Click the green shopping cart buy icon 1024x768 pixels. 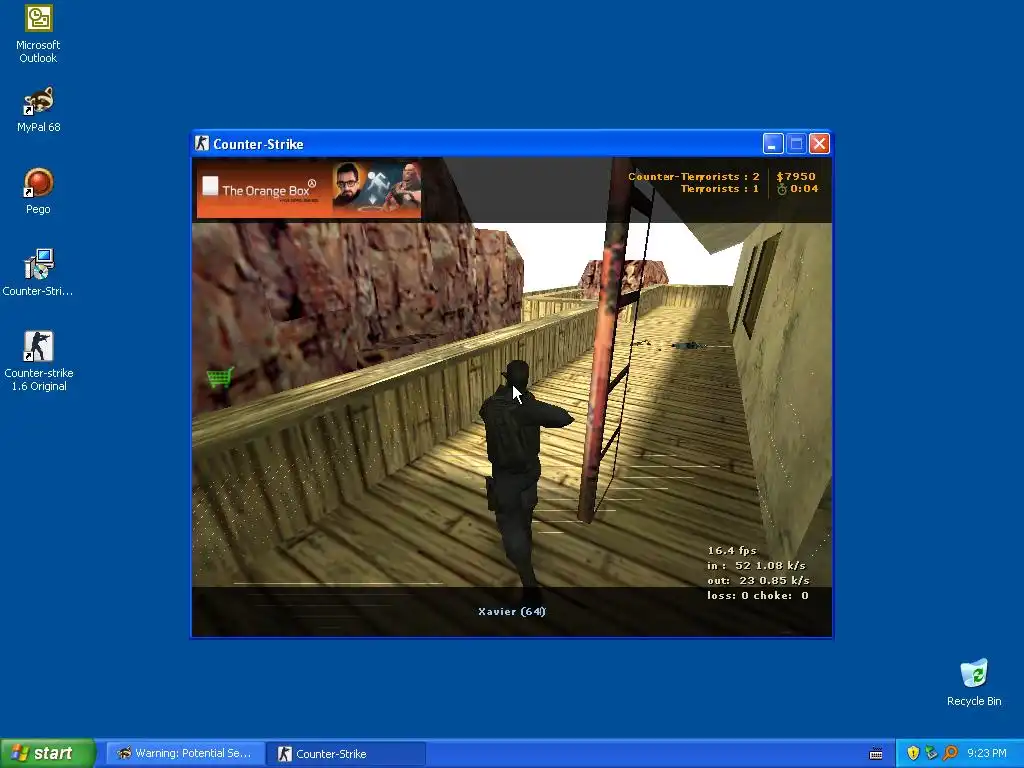tap(220, 377)
